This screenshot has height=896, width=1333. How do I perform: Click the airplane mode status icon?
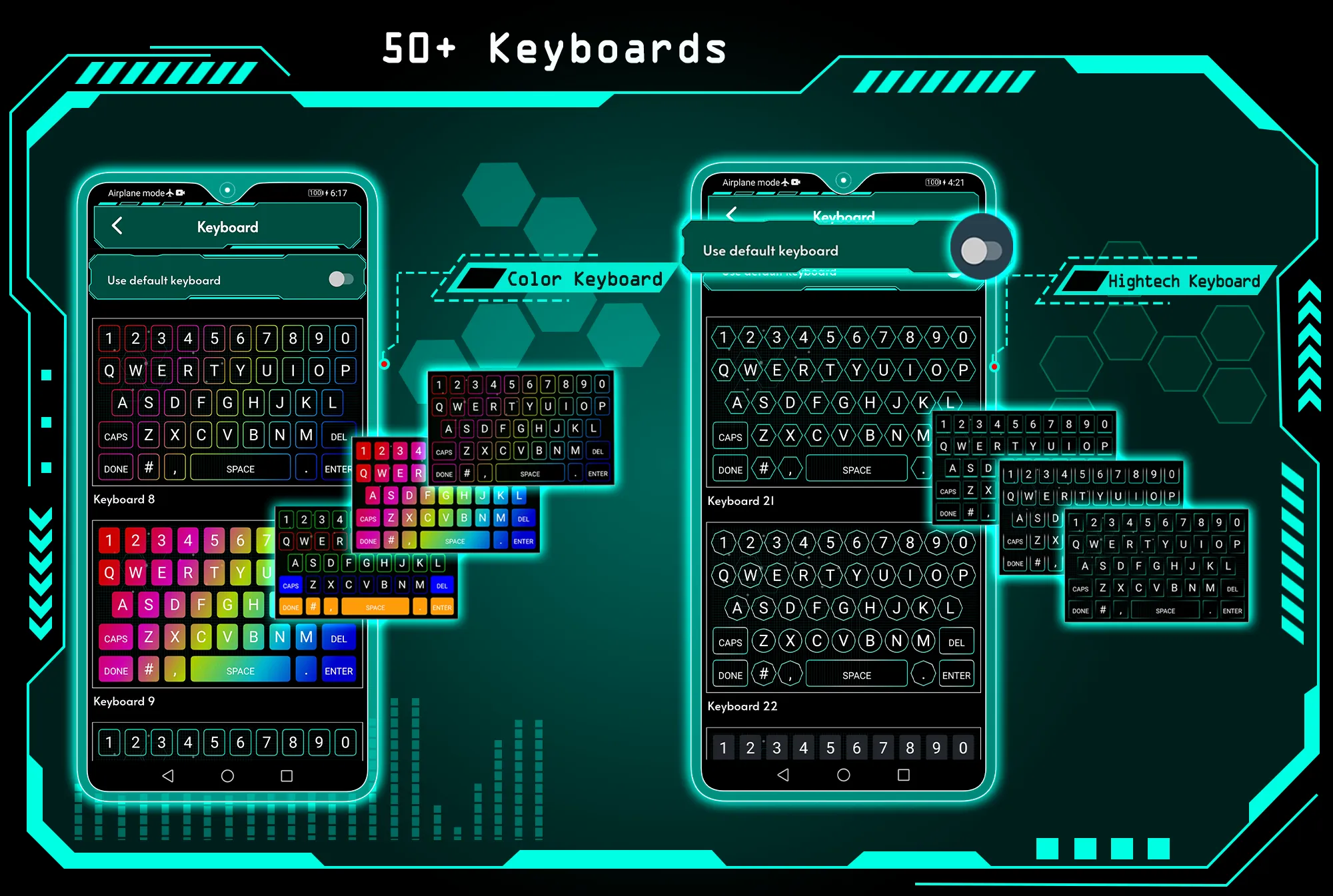(x=192, y=185)
